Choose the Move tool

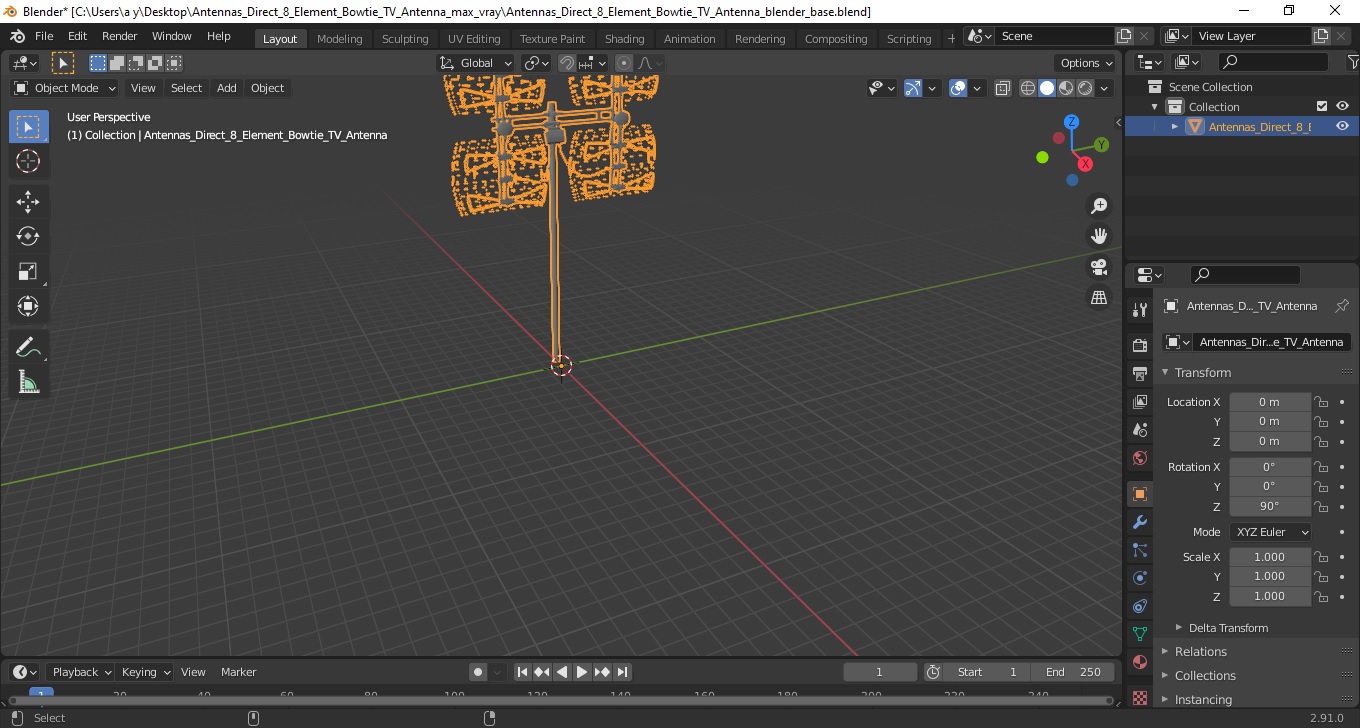pos(28,202)
